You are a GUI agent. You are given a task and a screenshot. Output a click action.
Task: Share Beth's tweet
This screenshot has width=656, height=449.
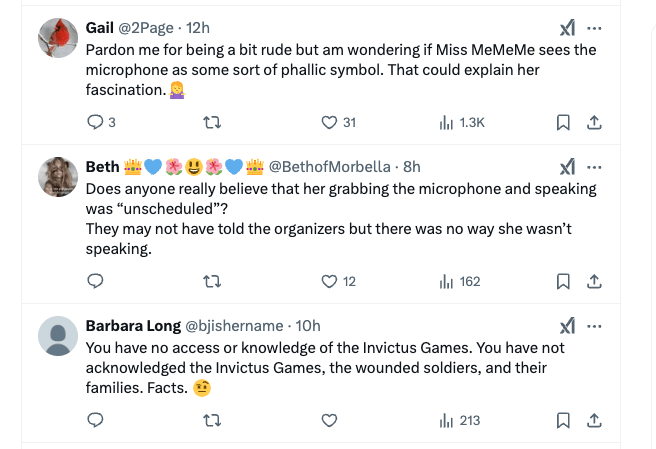[x=594, y=282]
